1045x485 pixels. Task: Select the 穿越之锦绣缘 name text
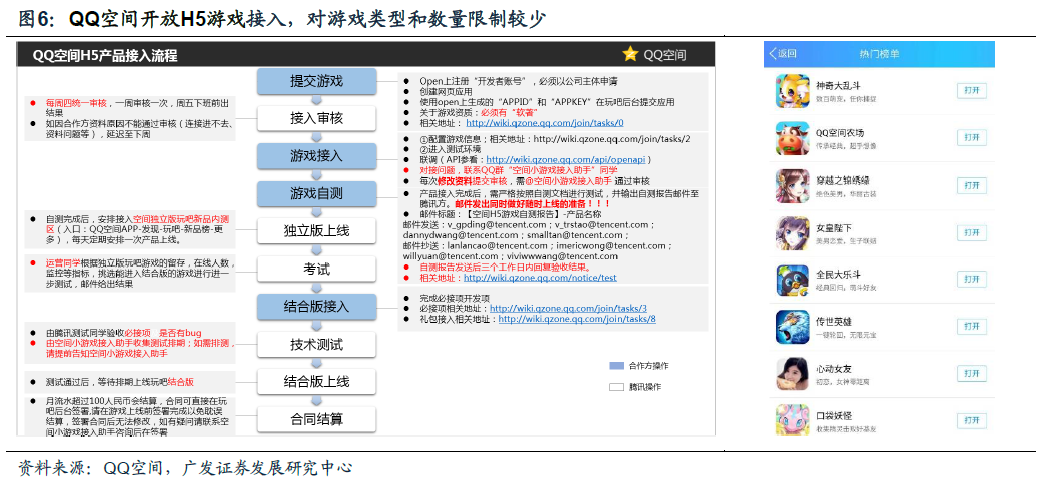click(x=842, y=181)
